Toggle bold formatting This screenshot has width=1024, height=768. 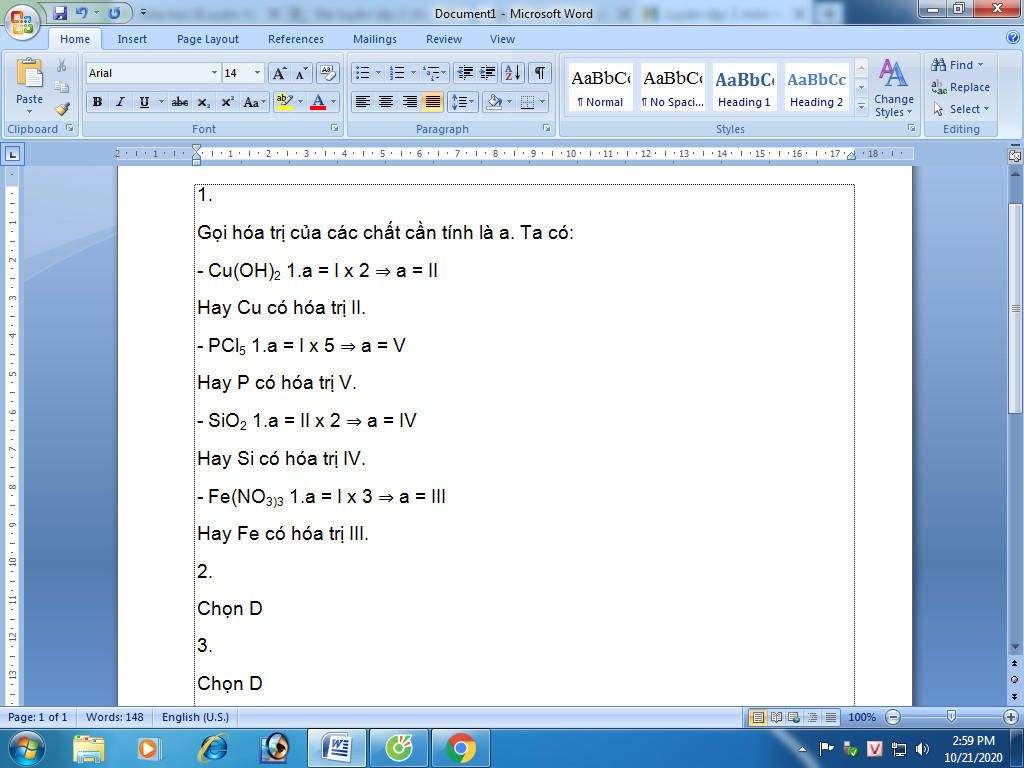pyautogui.click(x=97, y=102)
